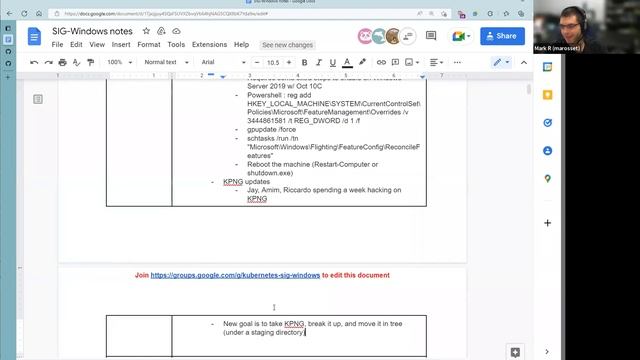Open the text alignment dropdown
This screenshot has height=360, width=640.
point(436,62)
